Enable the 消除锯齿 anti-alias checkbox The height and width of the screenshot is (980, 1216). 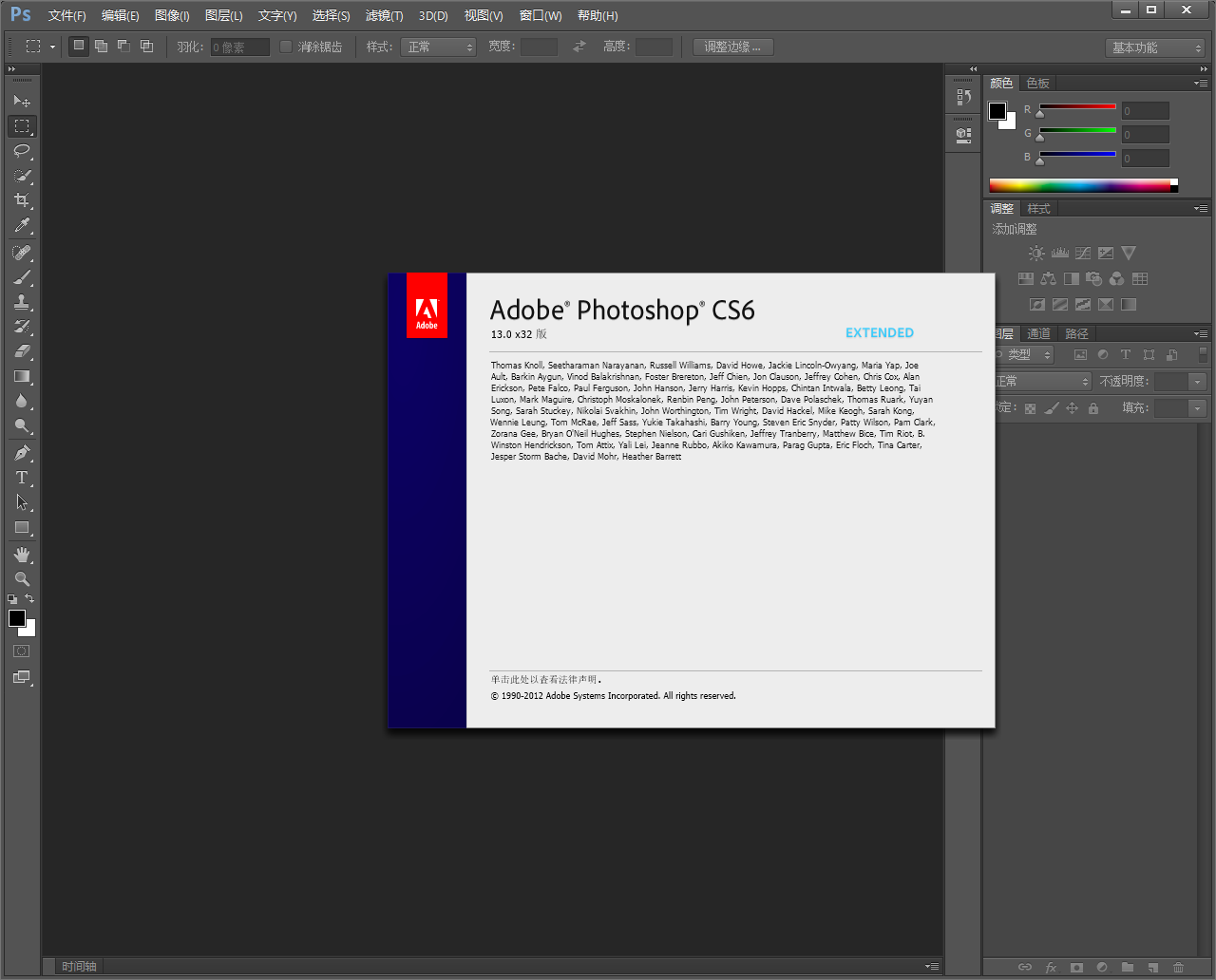coord(285,47)
